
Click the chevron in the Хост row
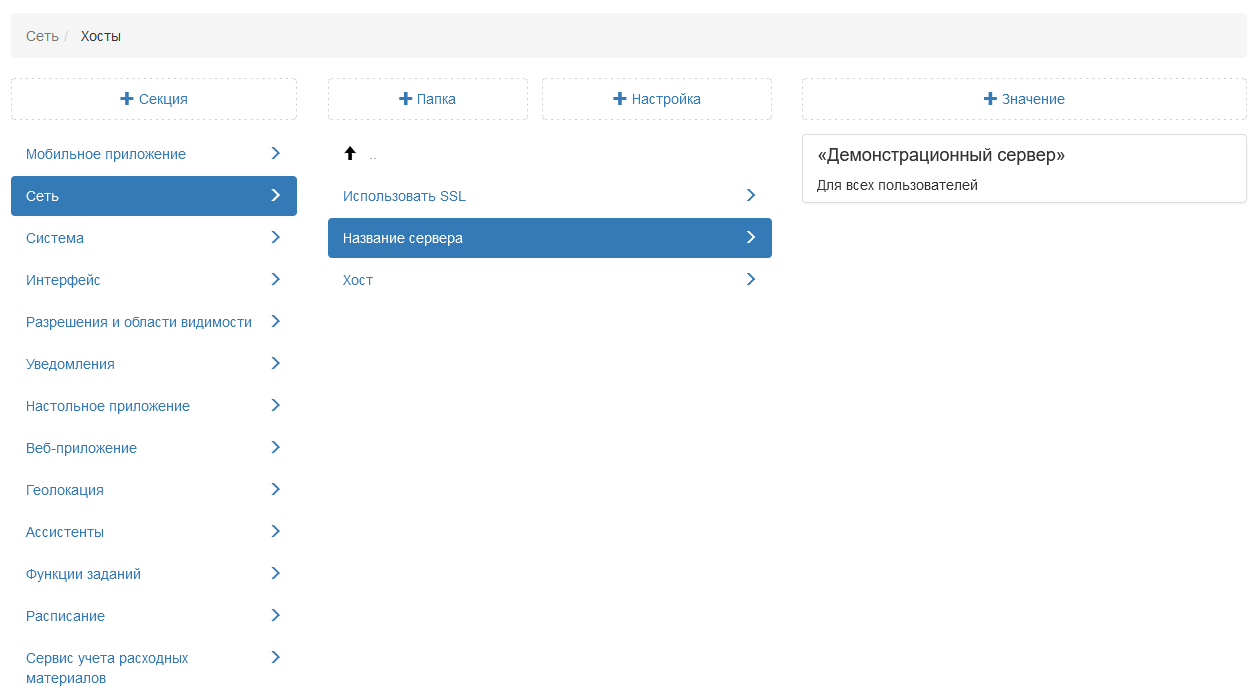click(x=751, y=280)
